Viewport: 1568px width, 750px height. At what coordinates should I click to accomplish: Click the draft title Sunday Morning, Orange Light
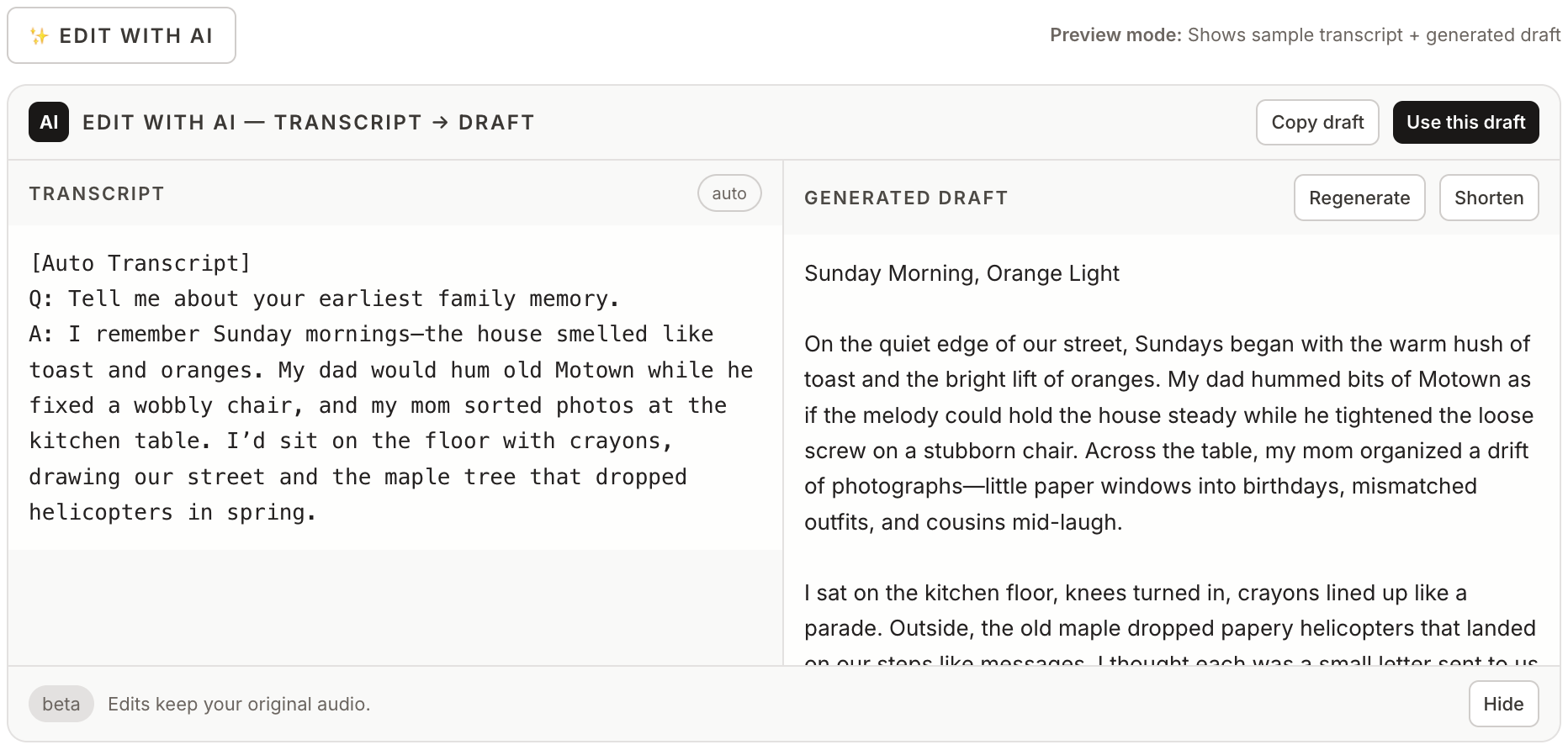(x=961, y=272)
